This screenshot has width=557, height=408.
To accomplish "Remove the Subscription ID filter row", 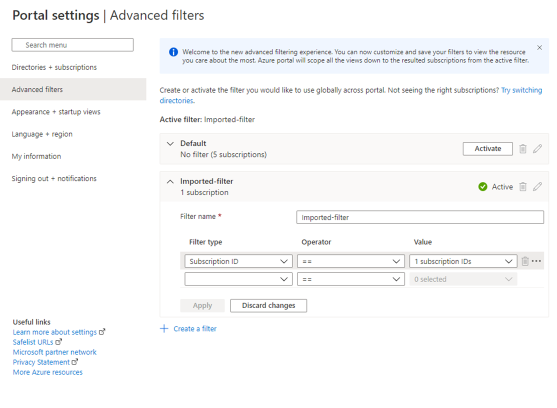I will click(x=525, y=261).
